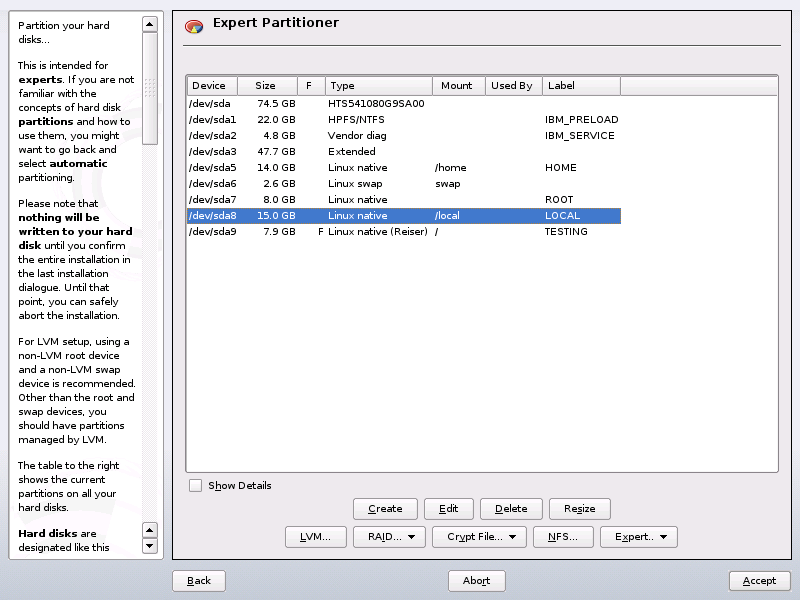The image size is (800, 600).
Task: Click the F column header
Action: point(311,86)
